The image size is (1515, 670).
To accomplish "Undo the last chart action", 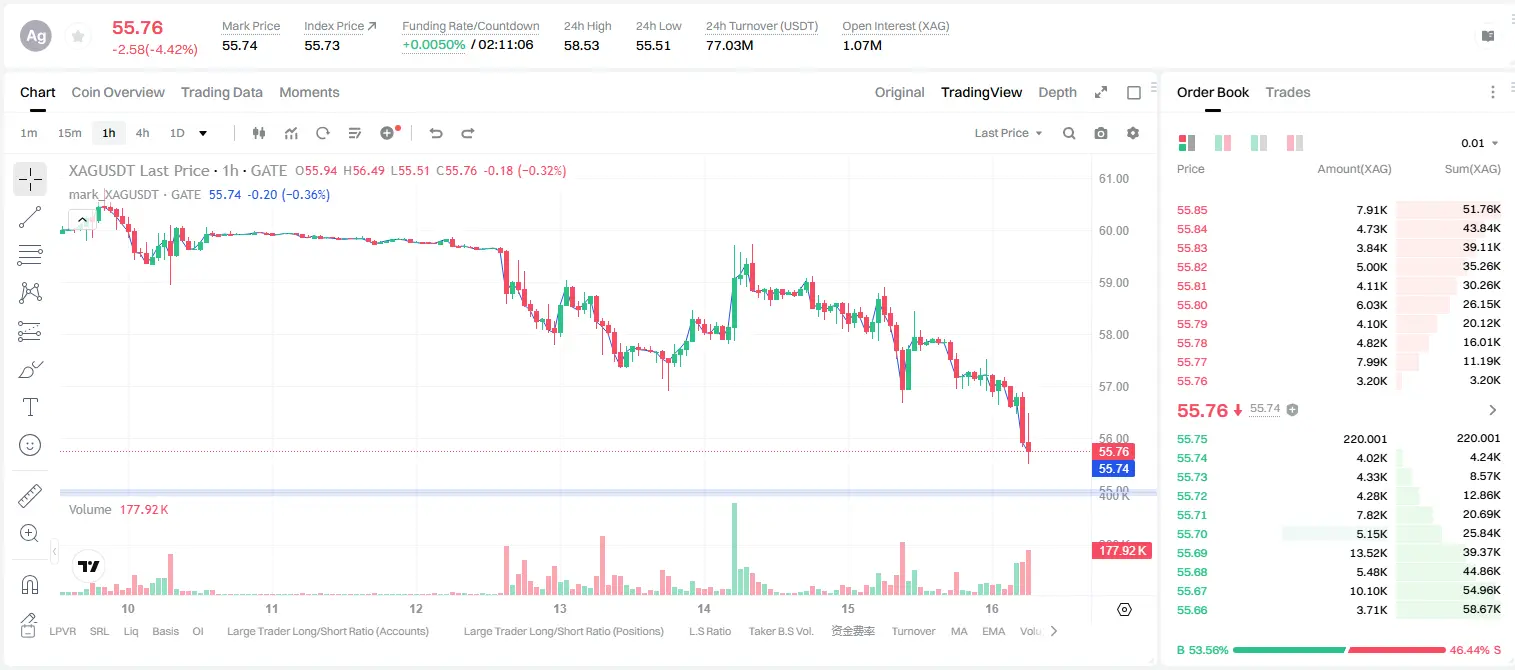I will point(435,133).
